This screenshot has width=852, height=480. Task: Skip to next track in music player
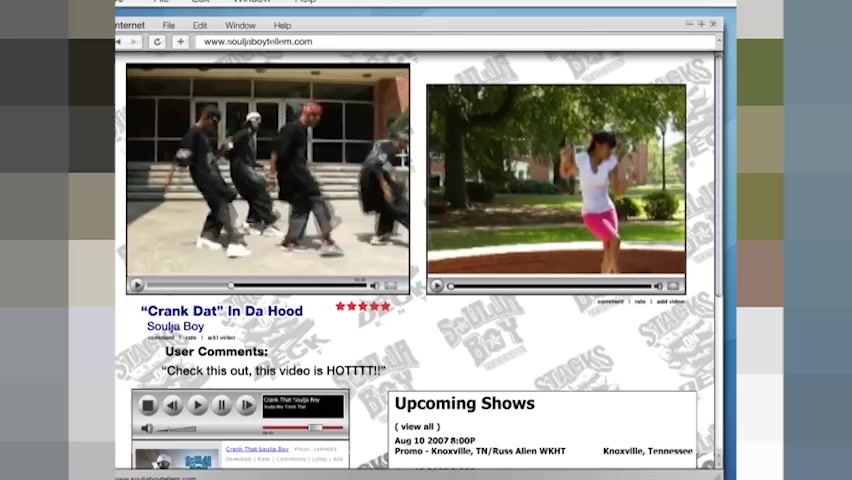(246, 405)
